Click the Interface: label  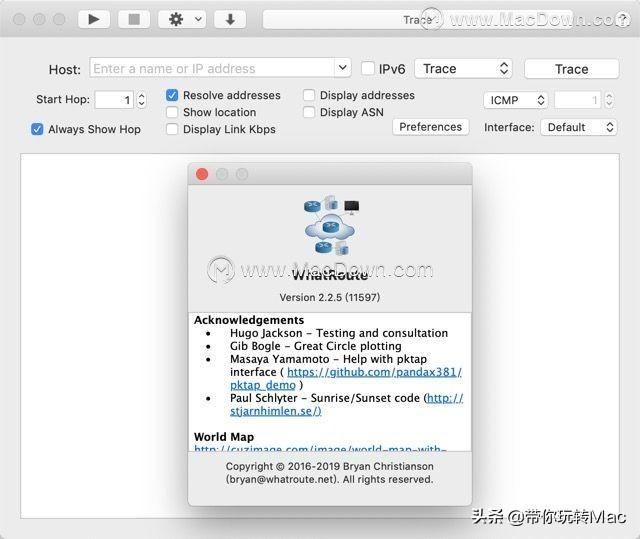coord(509,127)
